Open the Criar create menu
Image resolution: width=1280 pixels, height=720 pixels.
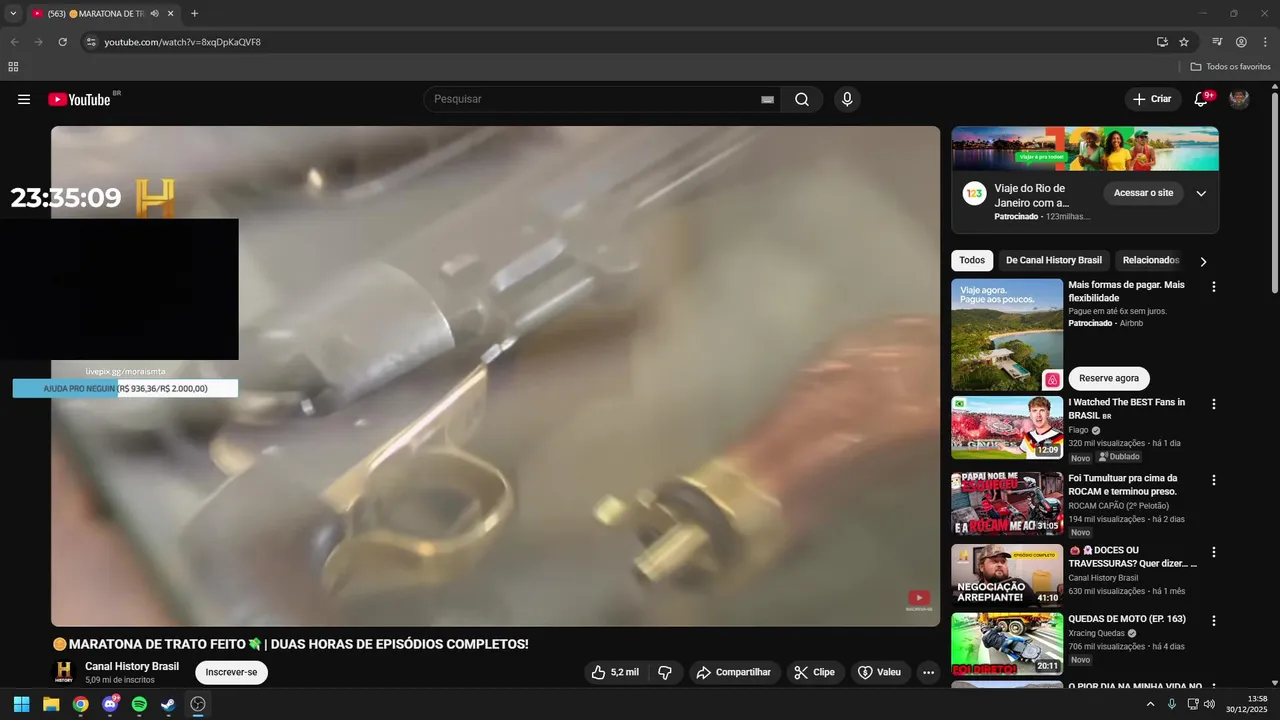click(x=1152, y=99)
